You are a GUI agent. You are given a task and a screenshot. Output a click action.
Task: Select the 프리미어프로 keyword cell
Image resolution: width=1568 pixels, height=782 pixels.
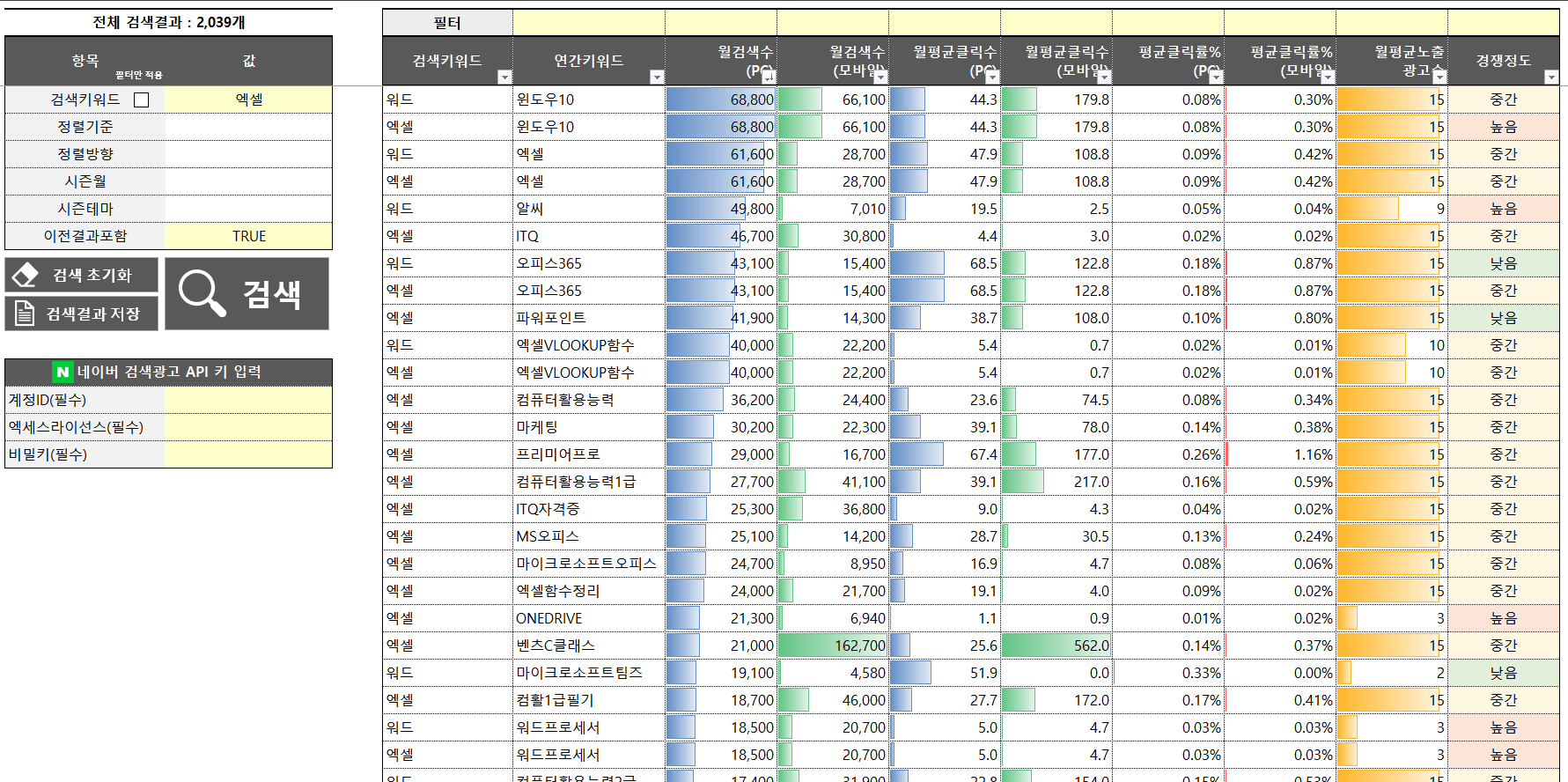tap(589, 454)
